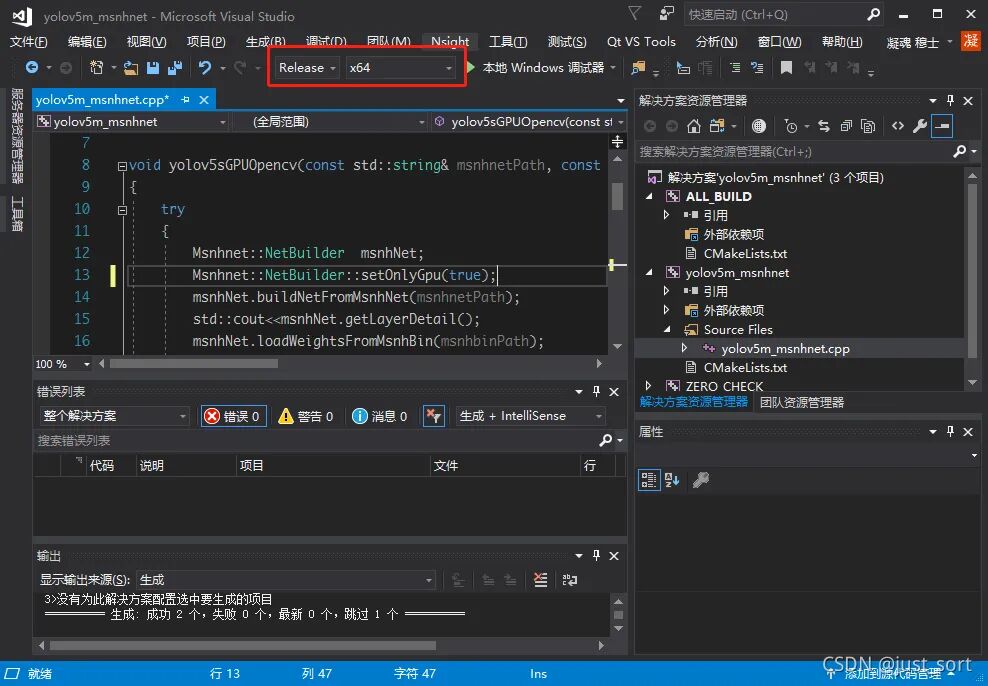Click the Save All icon
The width and height of the screenshot is (988, 686).
175,67
